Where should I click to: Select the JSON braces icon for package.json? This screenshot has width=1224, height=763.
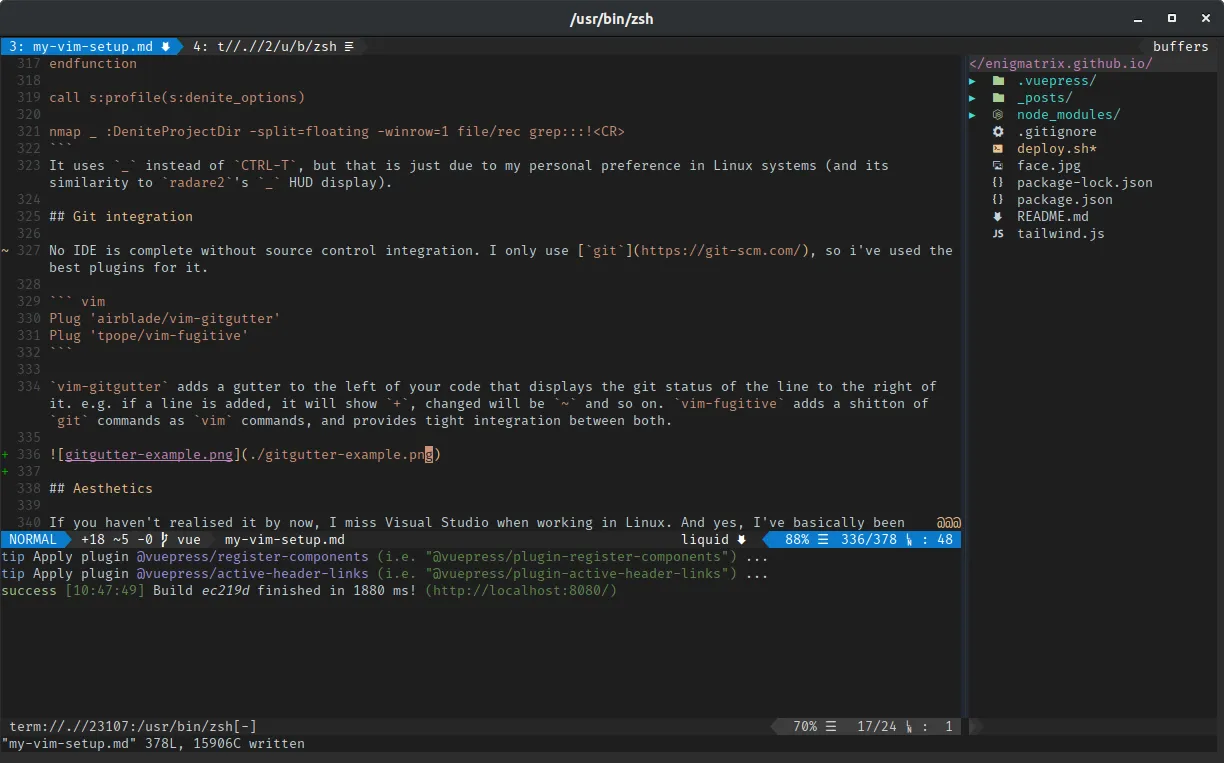coord(998,199)
